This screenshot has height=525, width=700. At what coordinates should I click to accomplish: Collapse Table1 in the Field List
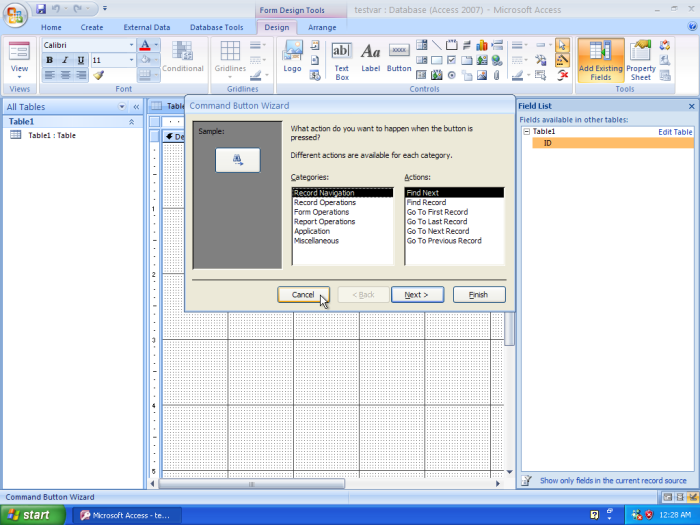point(526,132)
